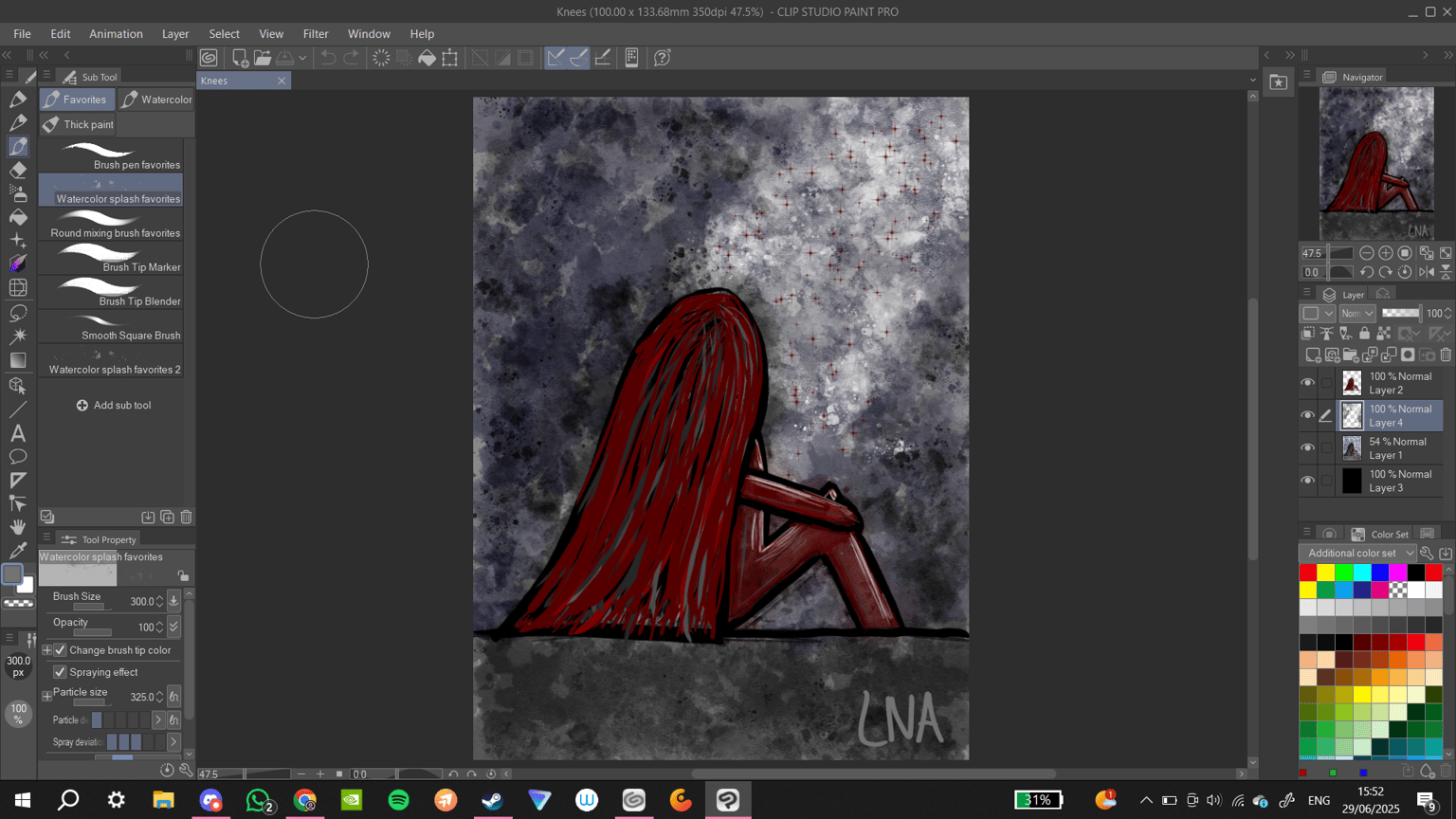
Task: Select Layer 1 thumbnail in Layer panel
Action: [1352, 448]
